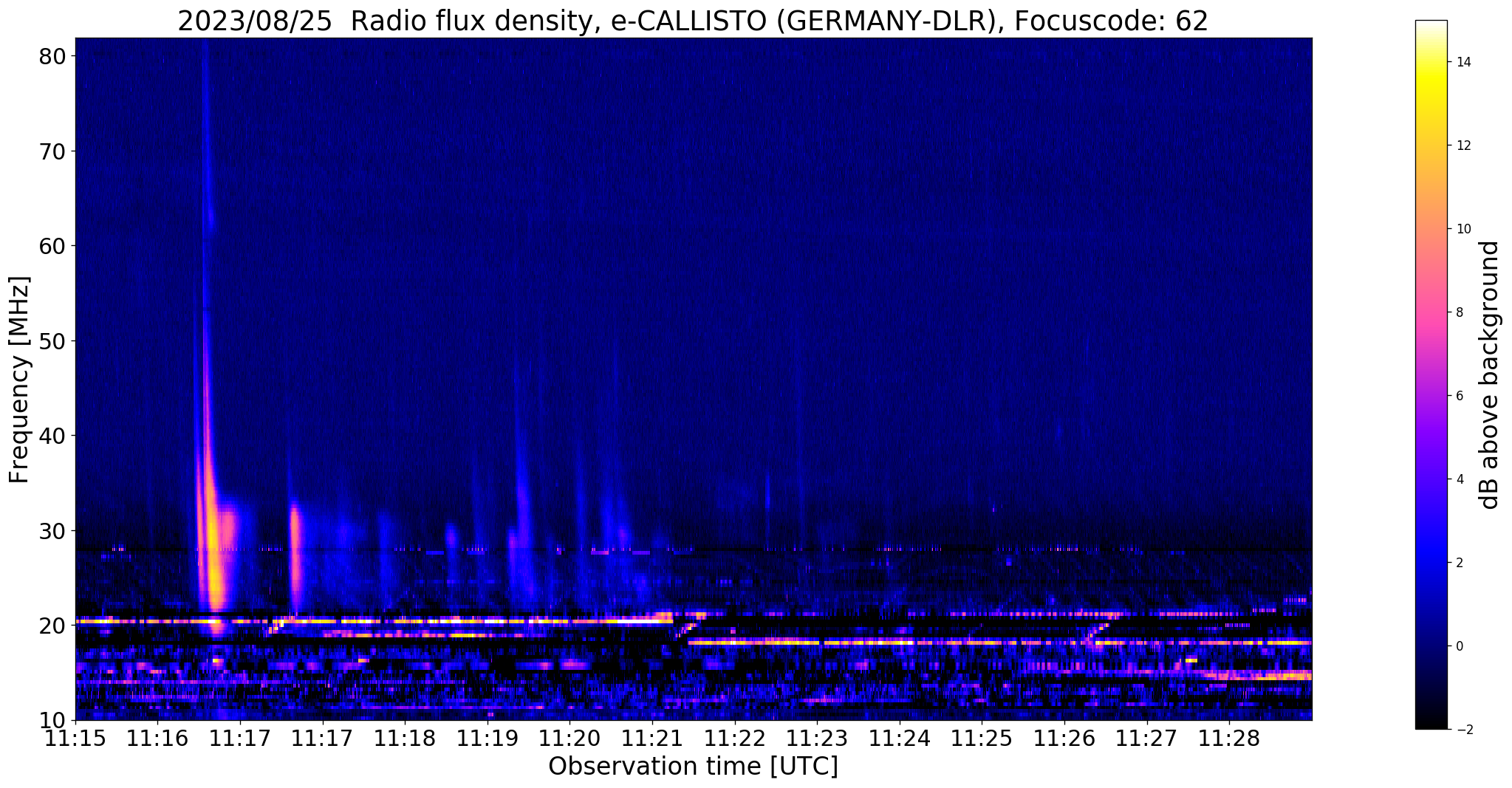The image size is (1512, 788).
Task: Click the time tick label 11:16
Action: click(x=157, y=739)
